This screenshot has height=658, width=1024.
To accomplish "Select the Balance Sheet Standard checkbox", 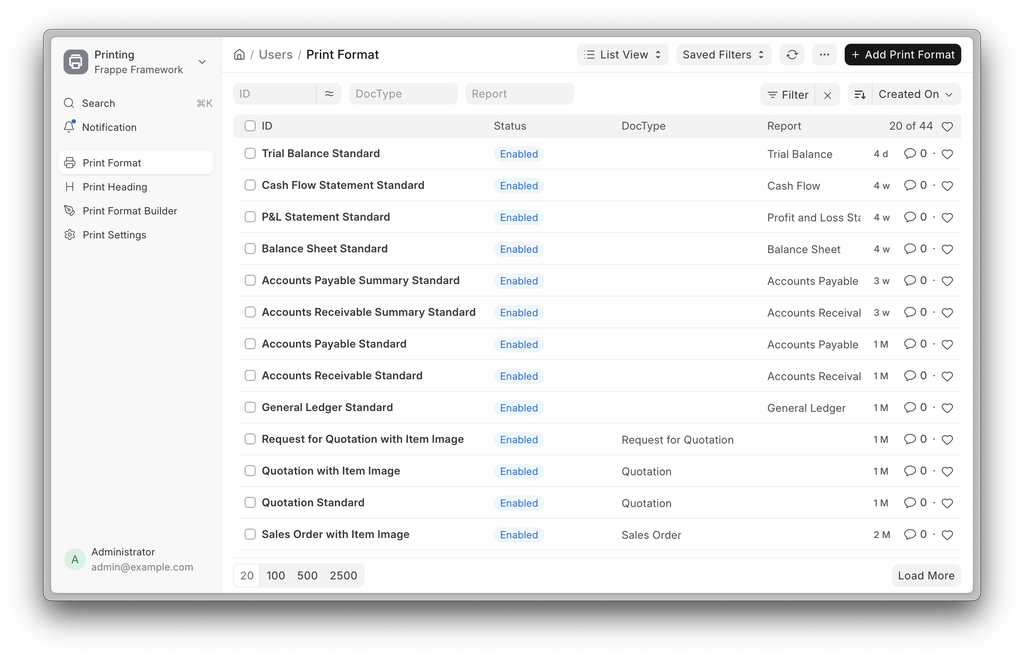I will [x=250, y=249].
